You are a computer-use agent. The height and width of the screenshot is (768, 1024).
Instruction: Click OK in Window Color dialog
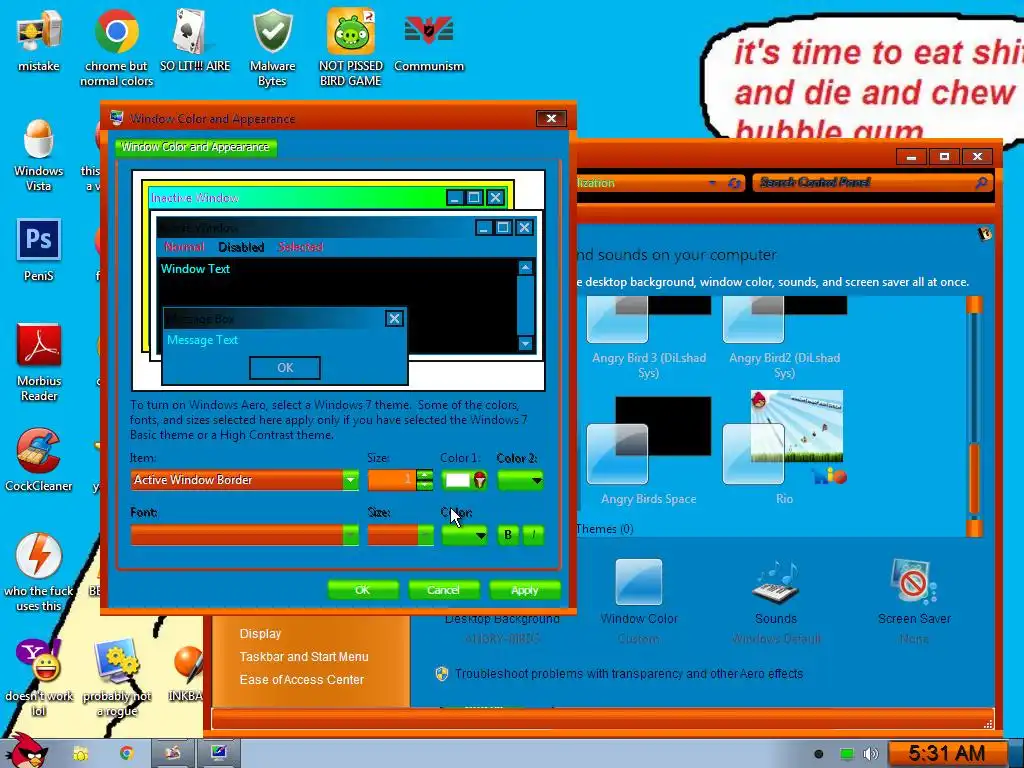coord(362,590)
